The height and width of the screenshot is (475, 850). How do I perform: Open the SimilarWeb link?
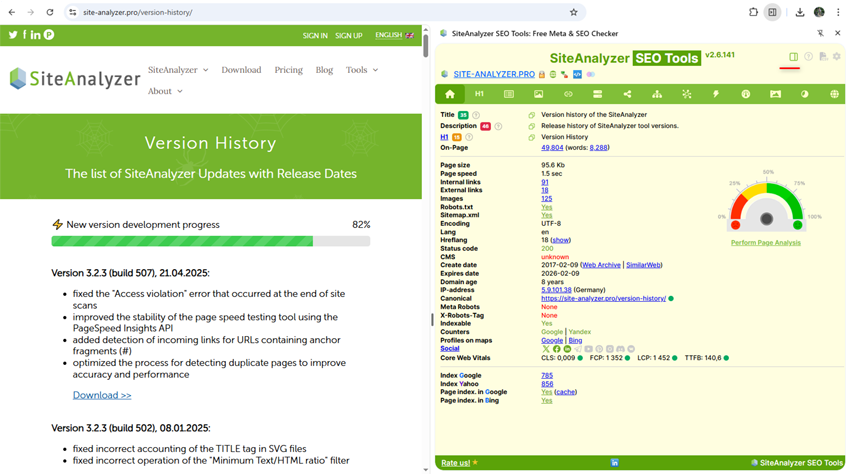(x=643, y=265)
